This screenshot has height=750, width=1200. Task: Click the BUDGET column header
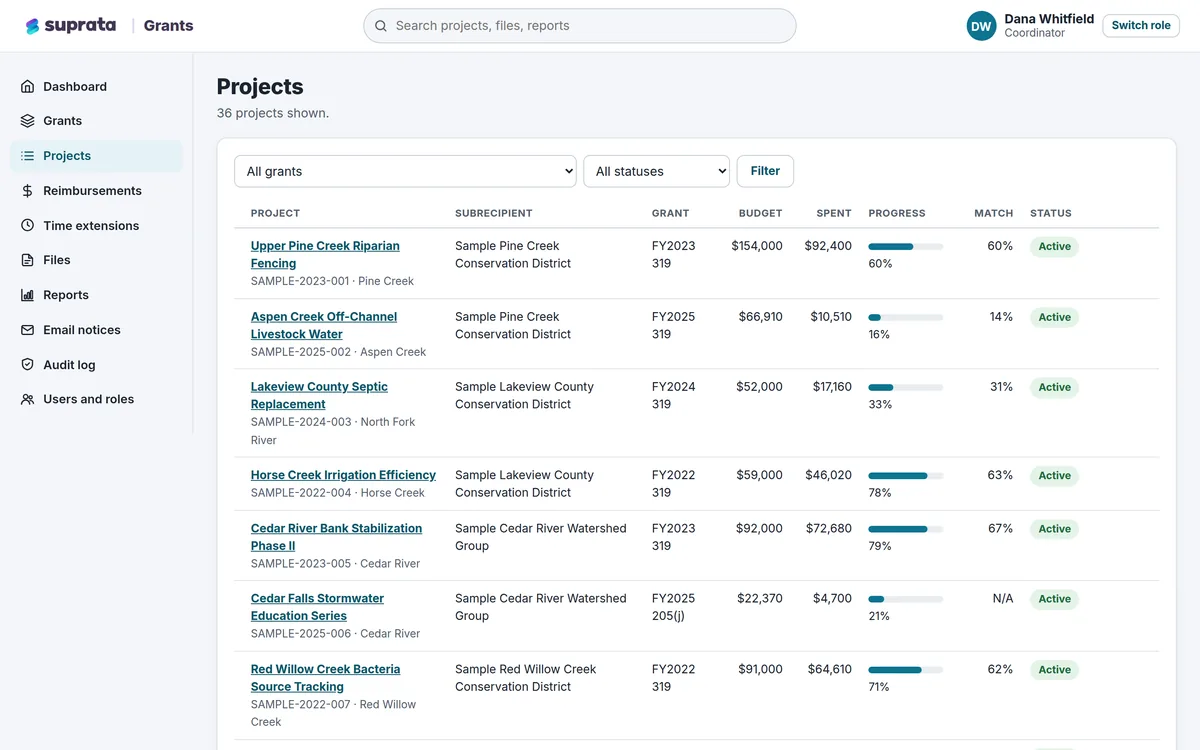[x=761, y=213]
